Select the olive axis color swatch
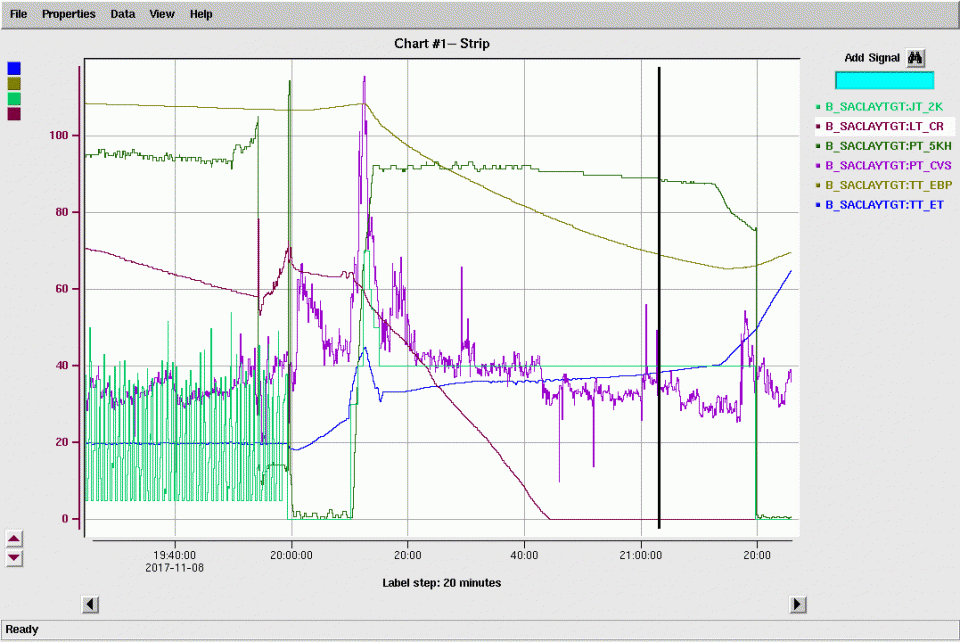The width and height of the screenshot is (960, 642). point(14,83)
